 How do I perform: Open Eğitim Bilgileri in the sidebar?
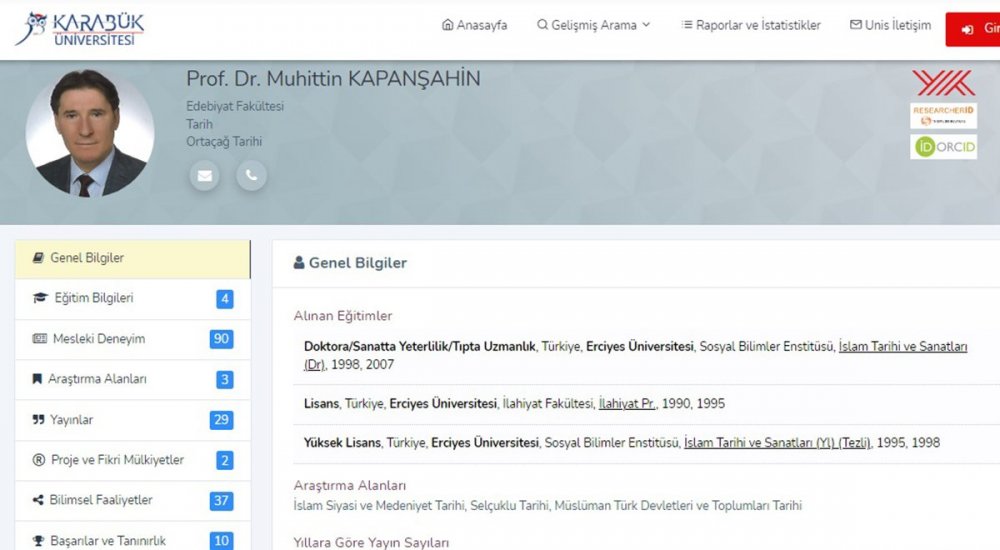pyautogui.click(x=132, y=298)
